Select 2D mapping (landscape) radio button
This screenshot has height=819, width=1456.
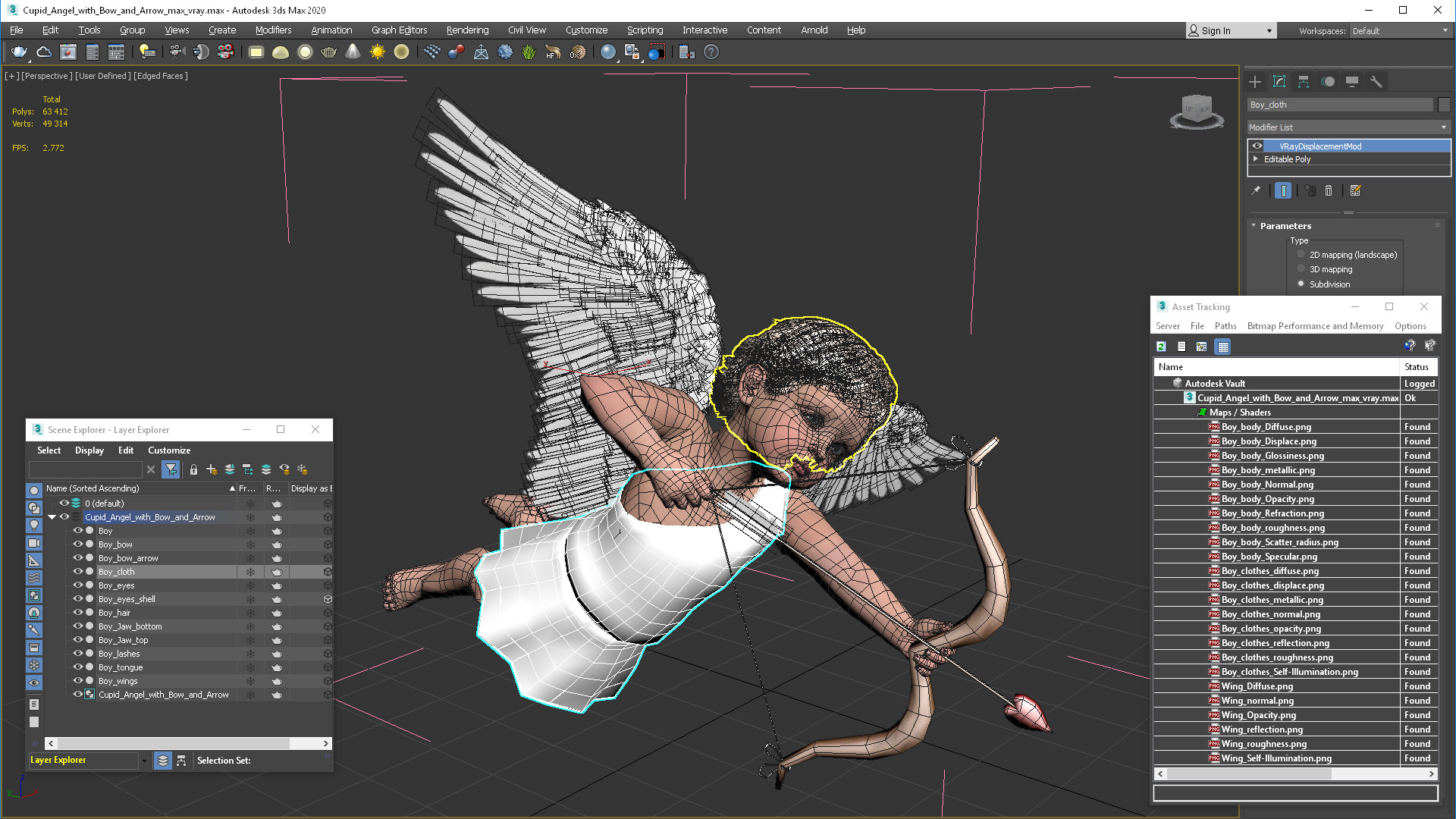click(x=1301, y=255)
